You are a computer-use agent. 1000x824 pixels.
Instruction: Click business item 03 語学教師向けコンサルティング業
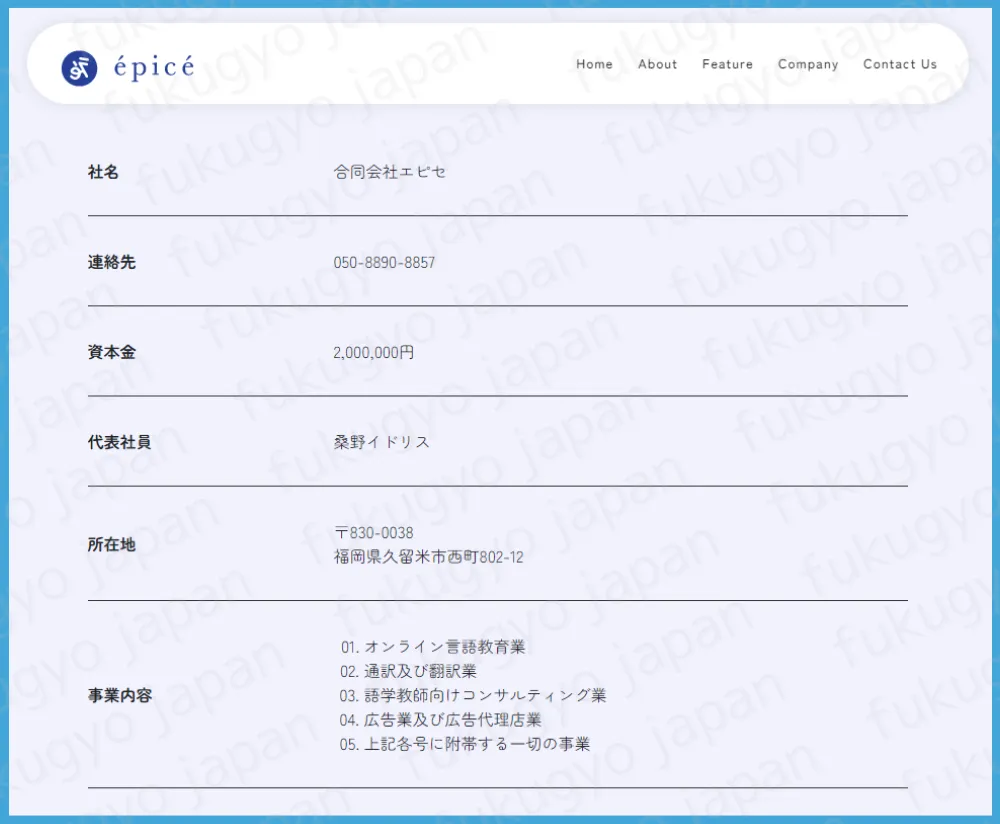(x=473, y=695)
